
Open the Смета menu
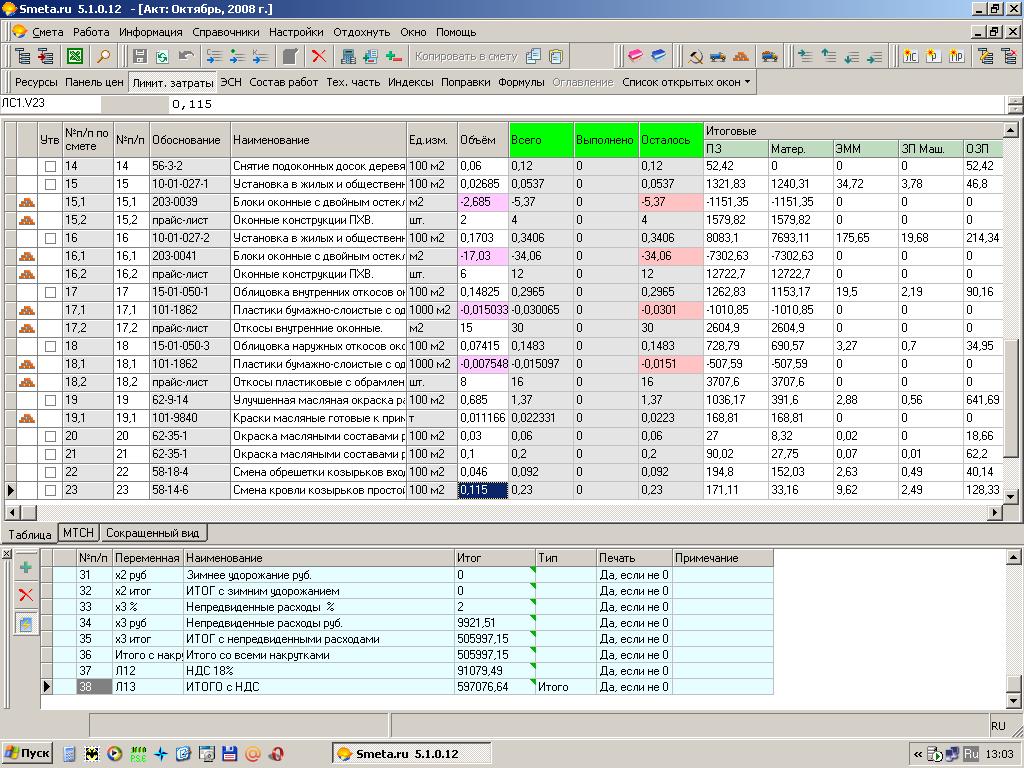[48, 32]
